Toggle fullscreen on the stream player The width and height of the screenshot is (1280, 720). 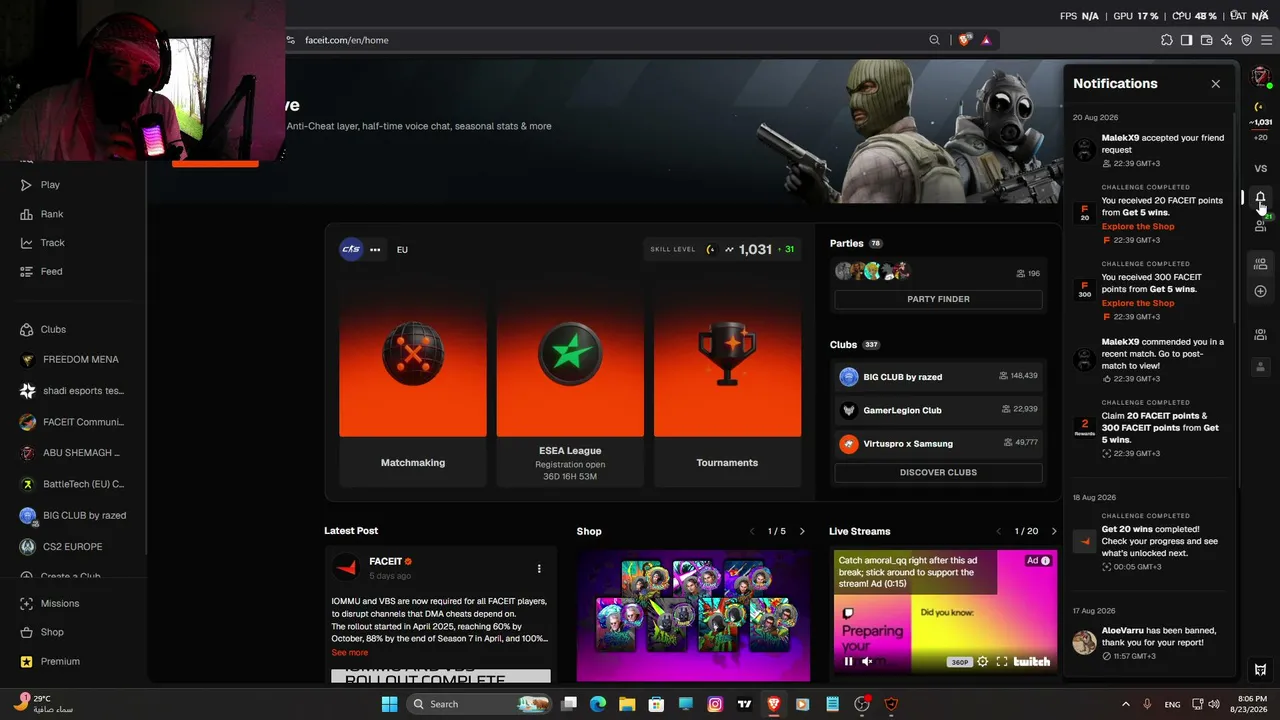(1002, 661)
